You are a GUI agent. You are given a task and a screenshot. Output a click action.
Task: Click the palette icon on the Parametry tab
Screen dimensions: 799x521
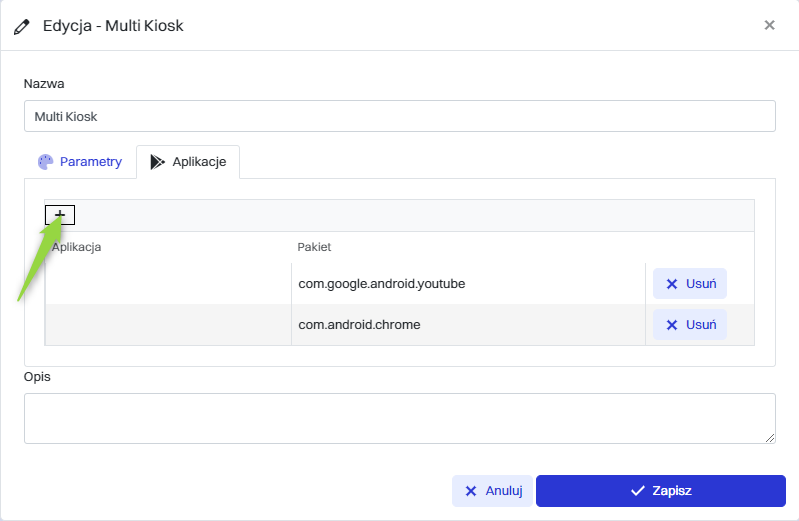click(x=44, y=162)
